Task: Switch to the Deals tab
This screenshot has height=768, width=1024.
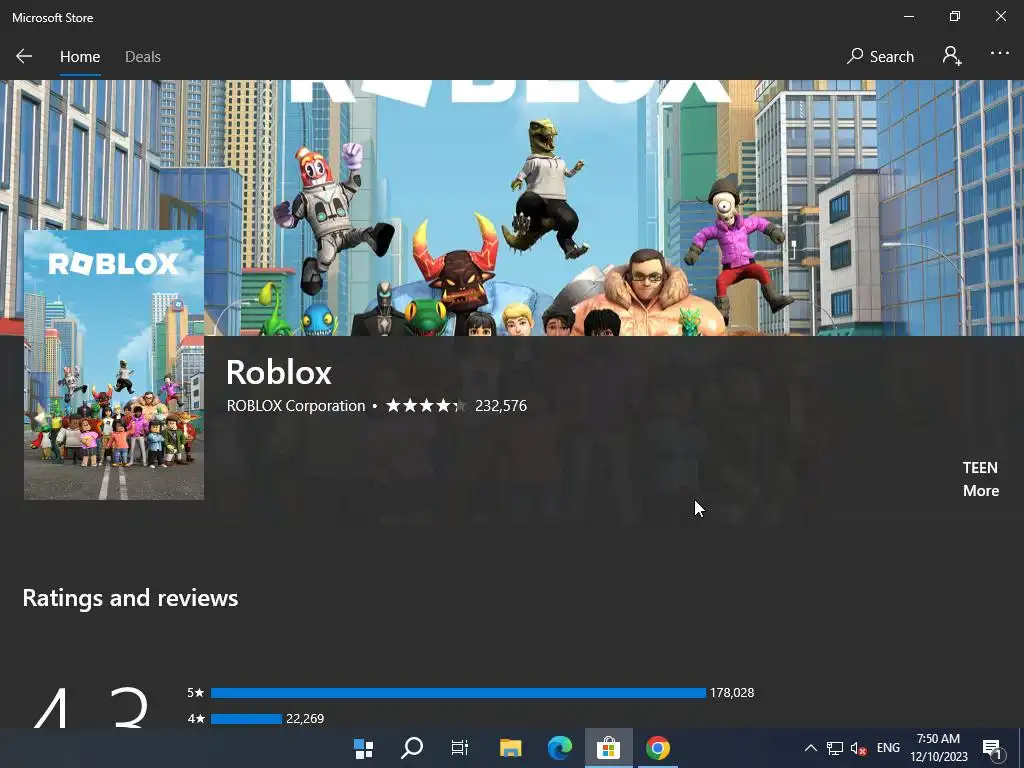Action: 143,57
